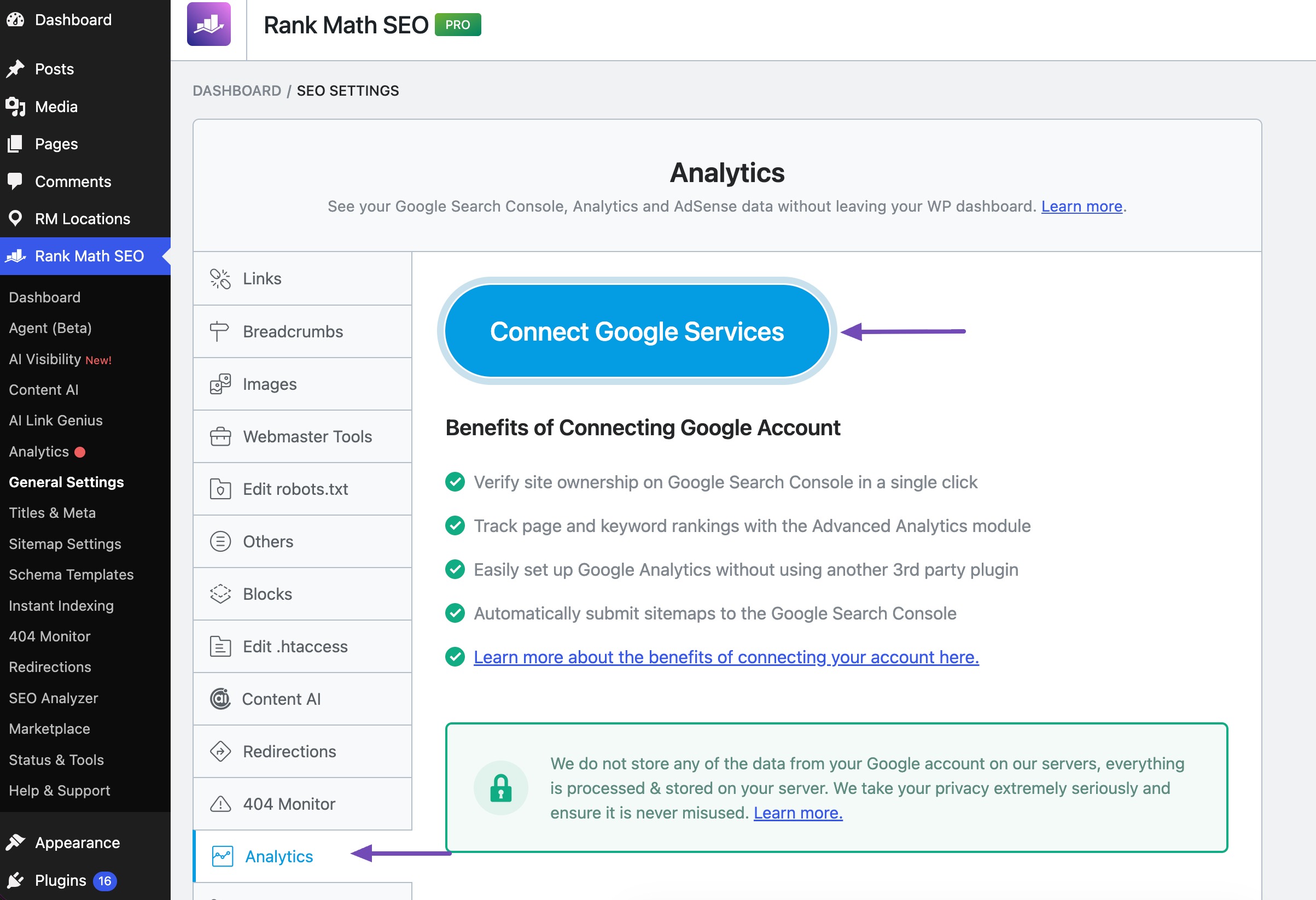Image resolution: width=1316 pixels, height=900 pixels.
Task: Open Status & Tools submenu item
Action: pyautogui.click(x=57, y=759)
